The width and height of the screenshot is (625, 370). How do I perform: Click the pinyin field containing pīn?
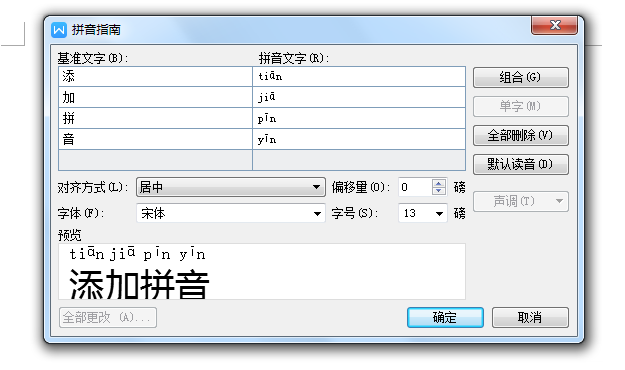[x=359, y=118]
